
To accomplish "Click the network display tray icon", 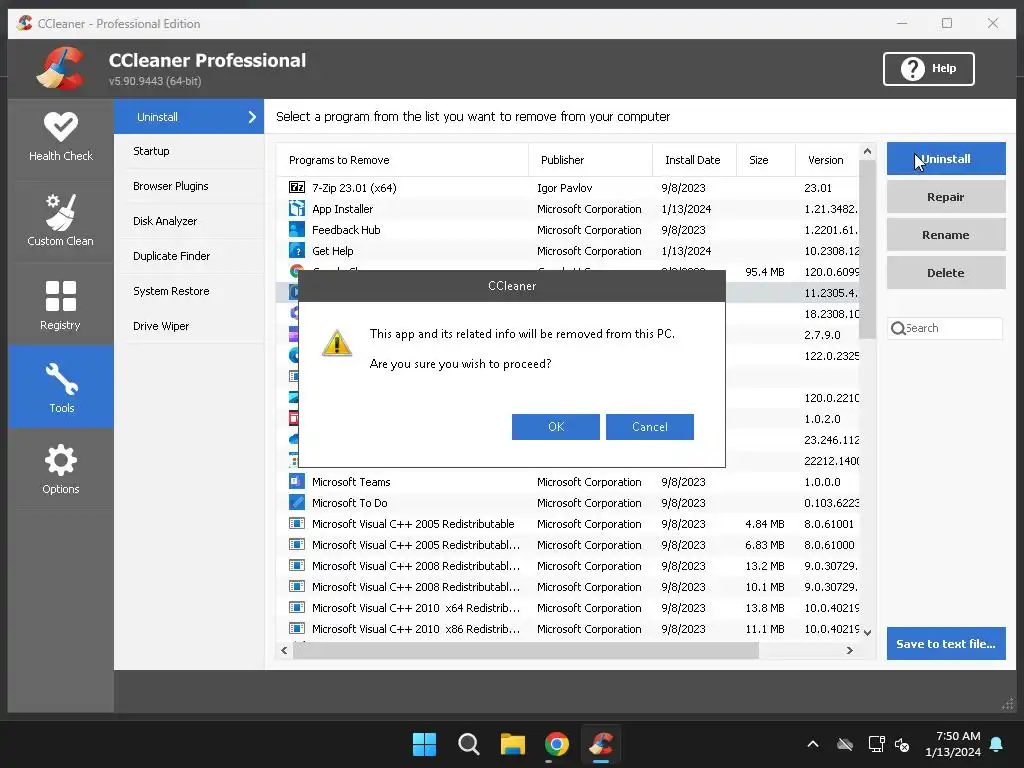I will point(876,744).
